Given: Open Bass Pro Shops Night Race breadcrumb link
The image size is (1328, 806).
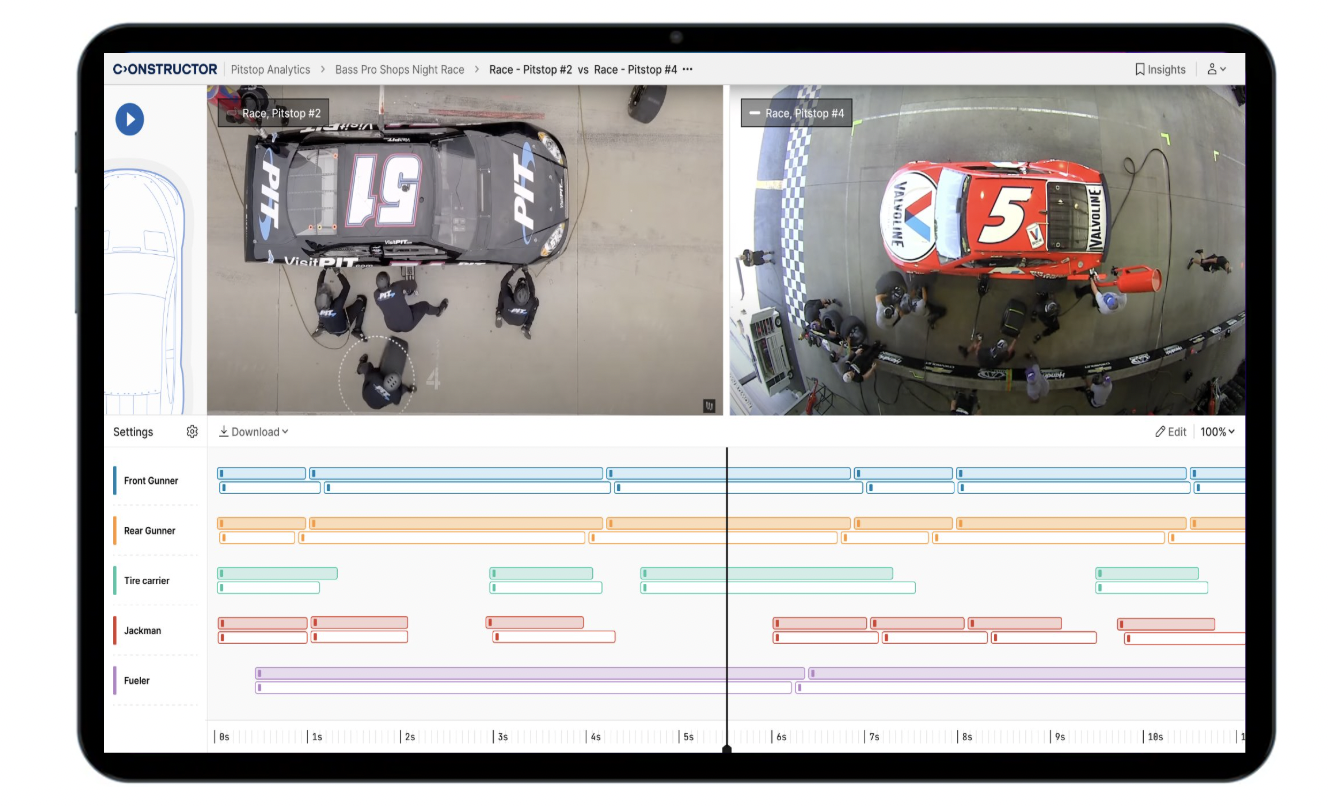Looking at the screenshot, I should coord(398,69).
